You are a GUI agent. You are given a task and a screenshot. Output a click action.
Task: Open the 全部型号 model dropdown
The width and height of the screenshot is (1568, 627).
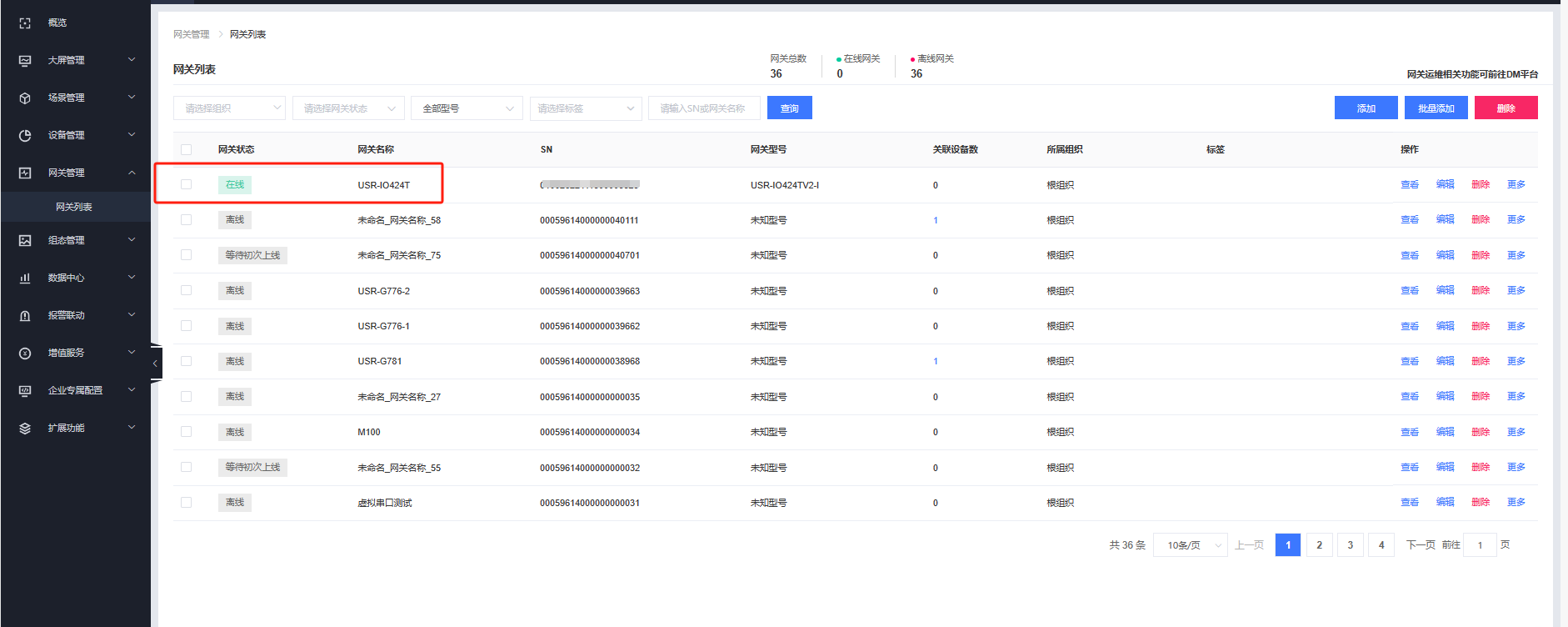click(x=467, y=108)
